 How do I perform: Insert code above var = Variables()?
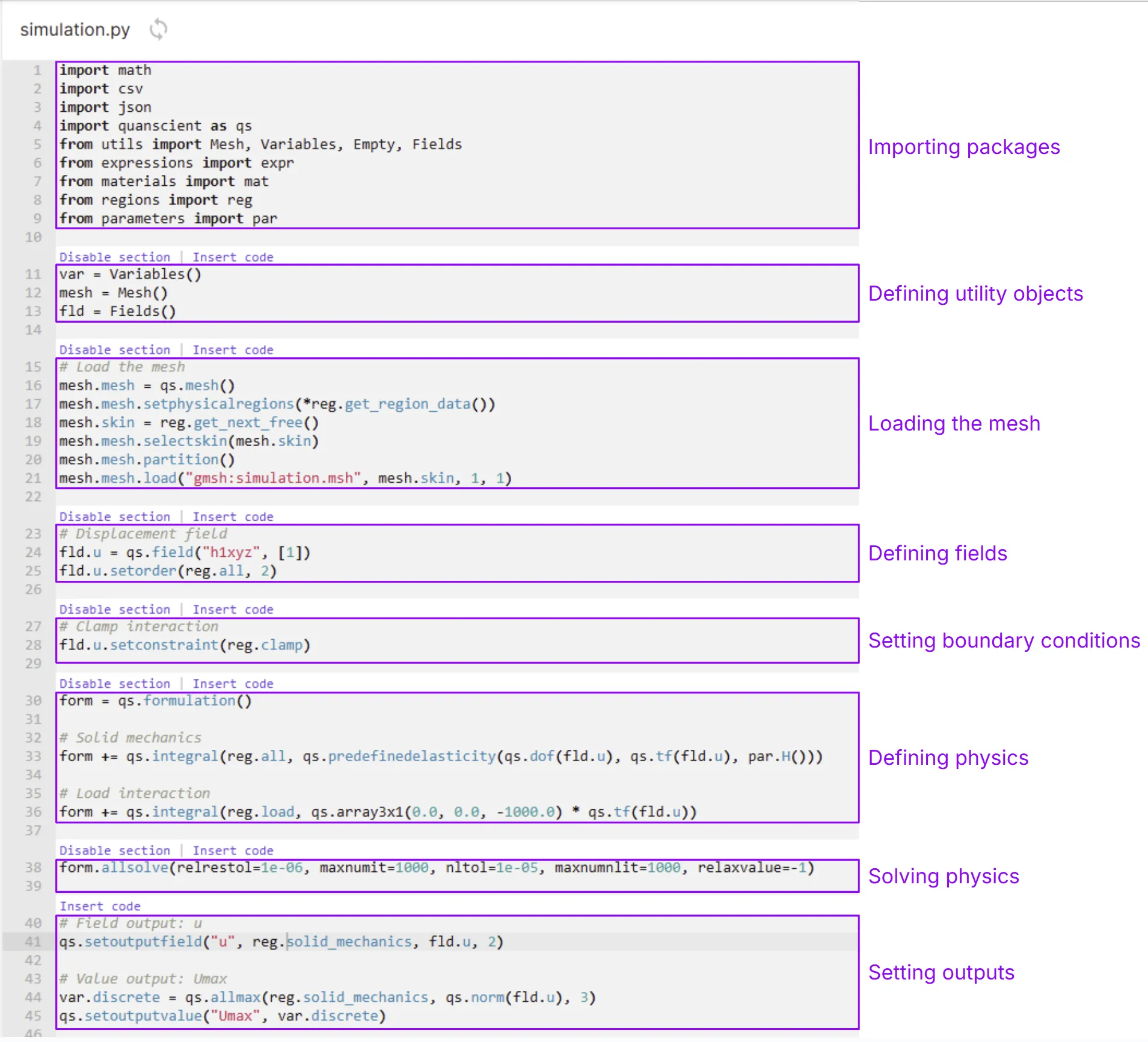coord(233,257)
